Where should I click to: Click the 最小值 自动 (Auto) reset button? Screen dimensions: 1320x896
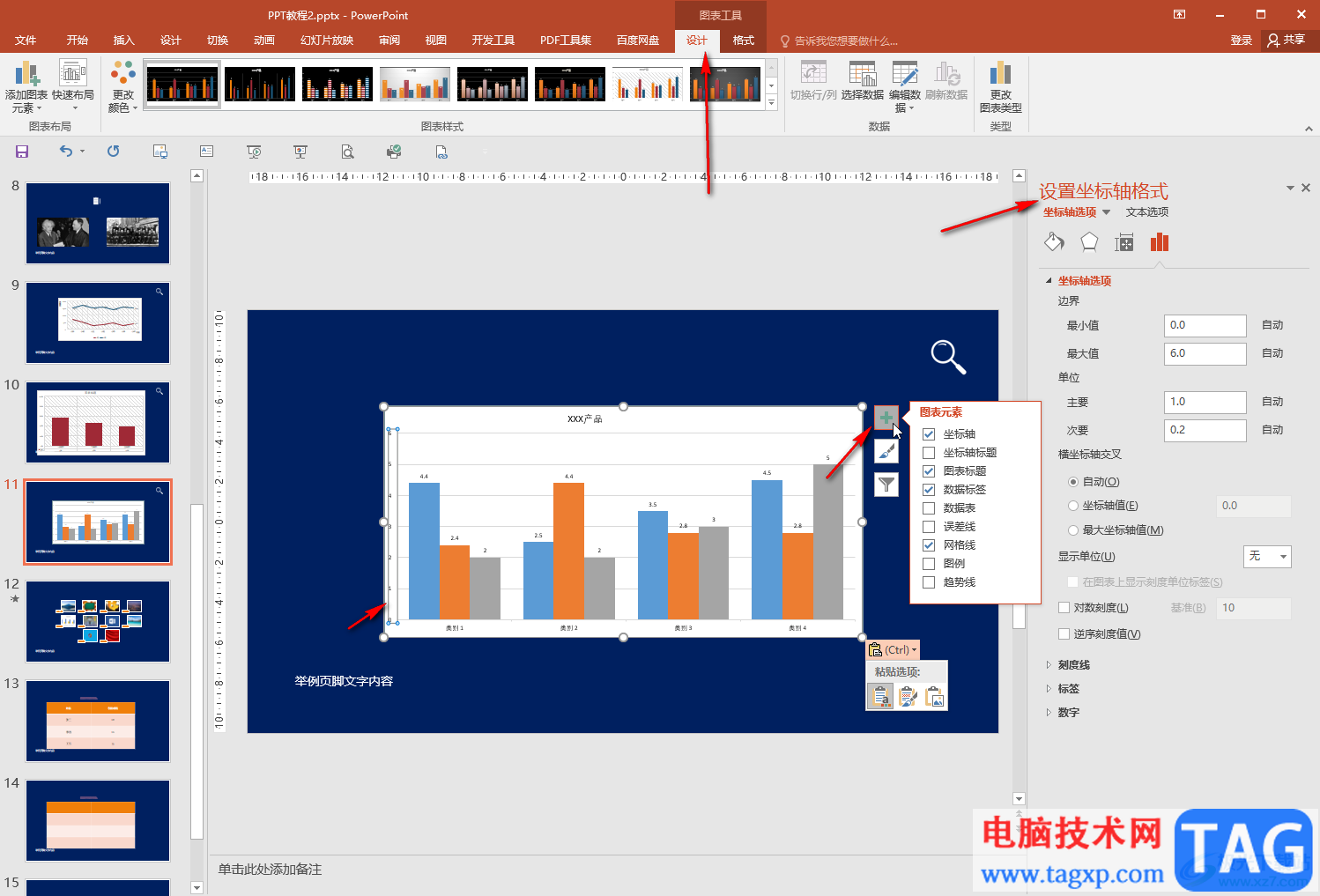pyautogui.click(x=1272, y=325)
